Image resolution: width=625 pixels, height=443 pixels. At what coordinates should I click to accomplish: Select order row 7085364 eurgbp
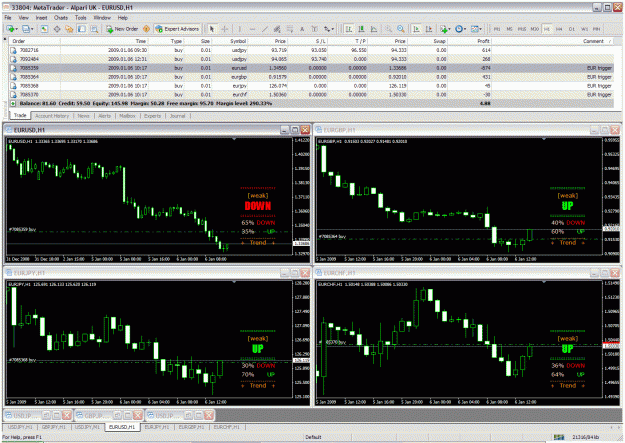(x=311, y=77)
